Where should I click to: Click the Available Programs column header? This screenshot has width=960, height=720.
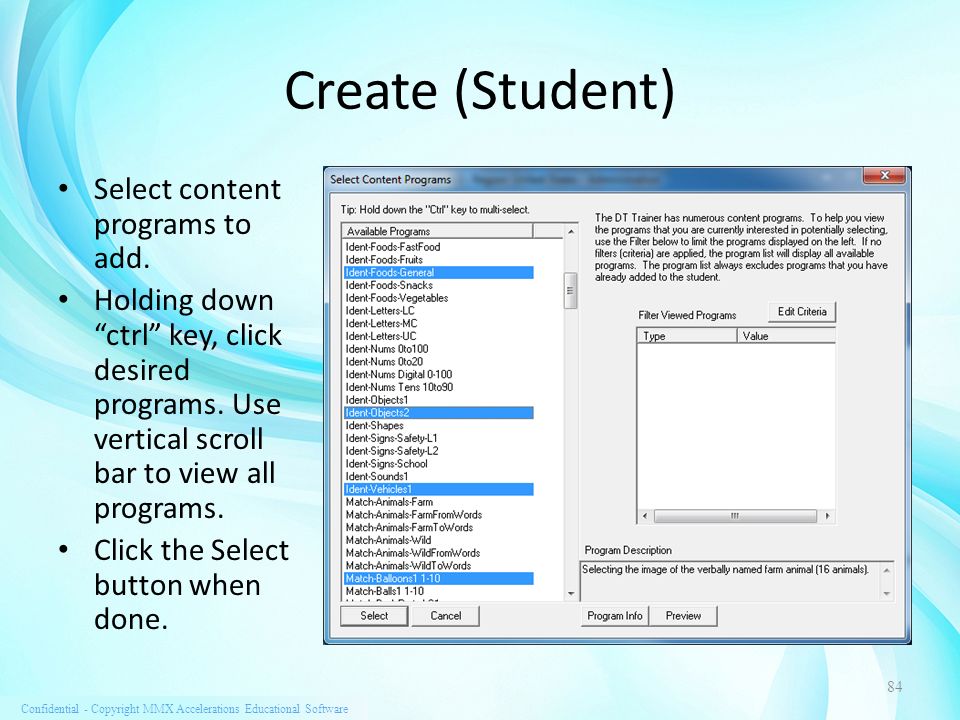click(437, 231)
